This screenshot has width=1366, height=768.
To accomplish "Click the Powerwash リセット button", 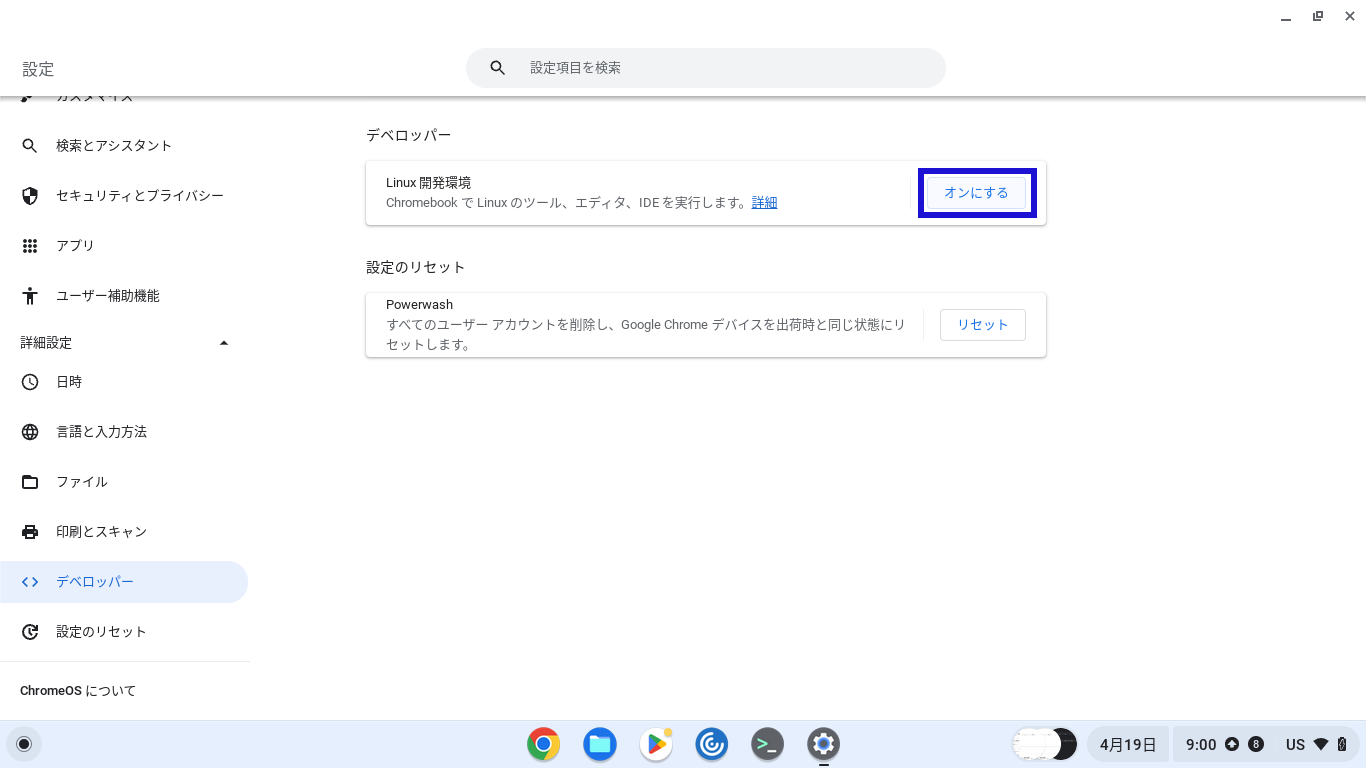I will tap(982, 325).
